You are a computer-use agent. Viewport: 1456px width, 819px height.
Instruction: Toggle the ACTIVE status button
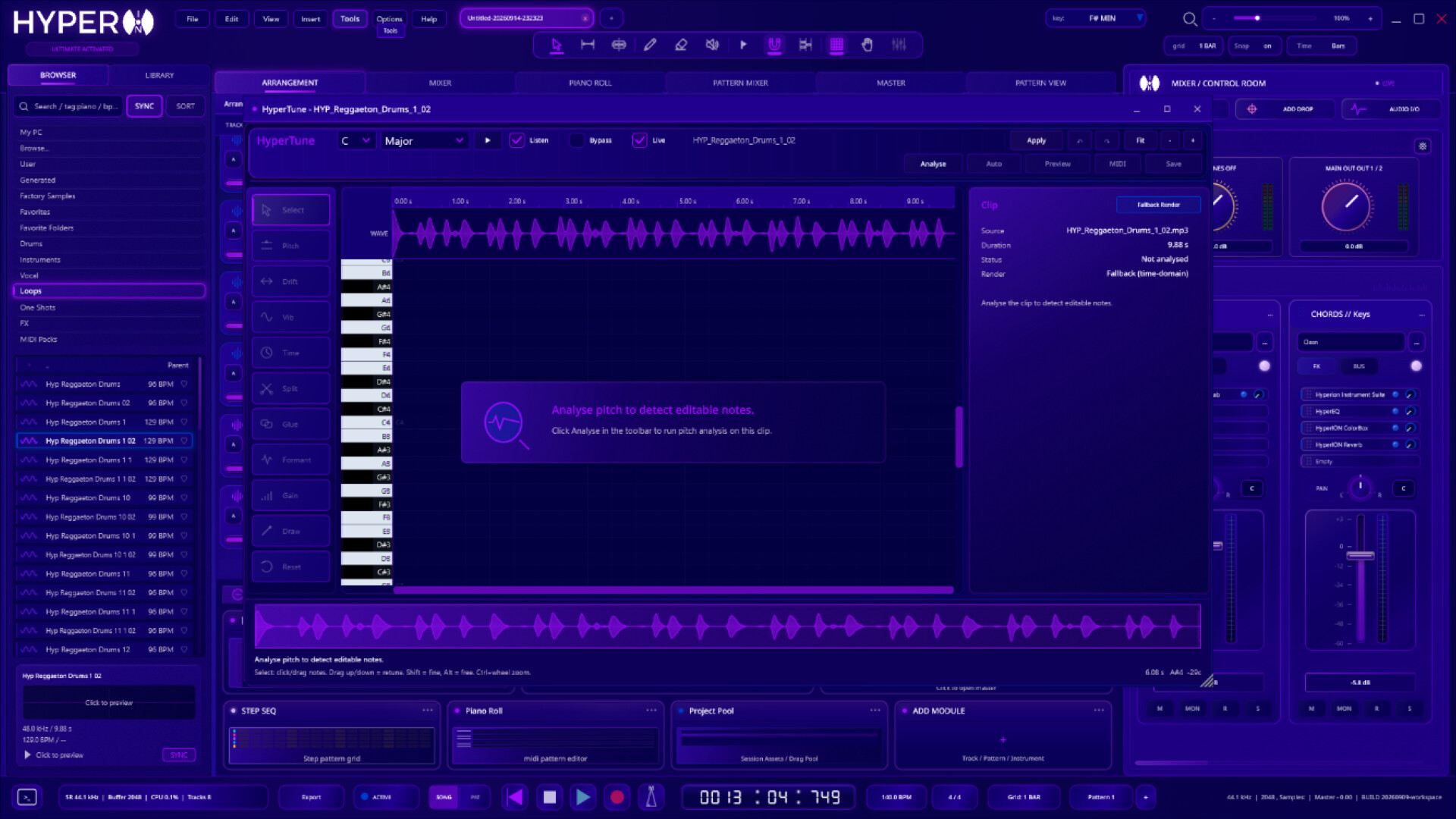(x=385, y=797)
